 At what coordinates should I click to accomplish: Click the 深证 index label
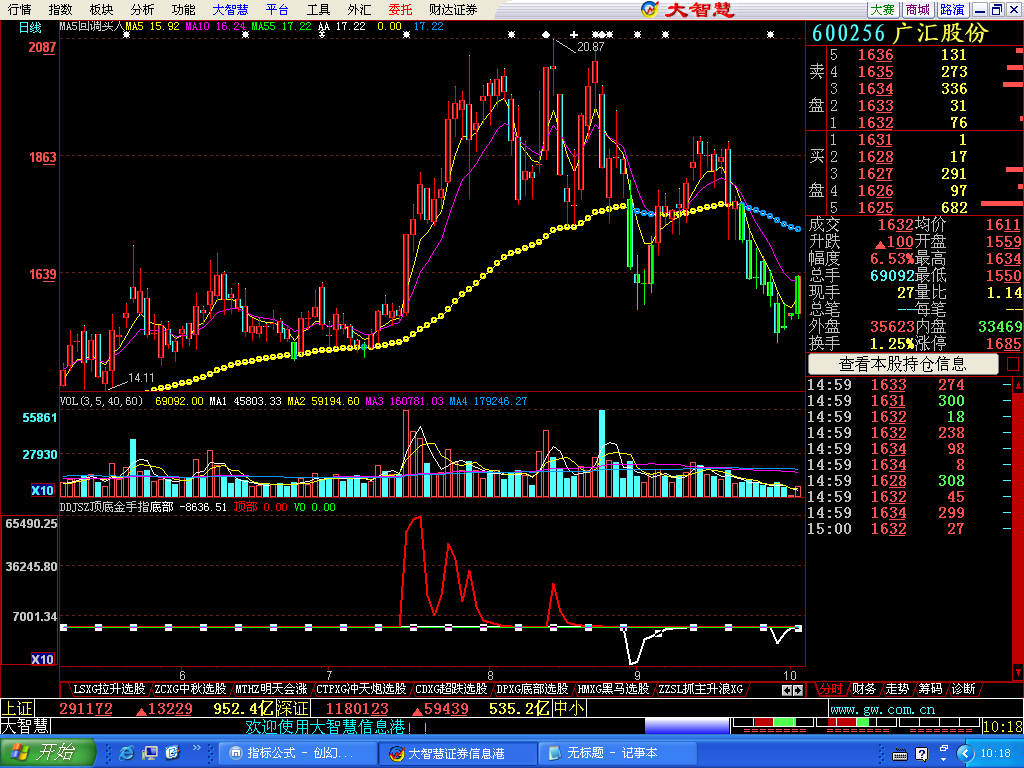pyautogui.click(x=292, y=709)
